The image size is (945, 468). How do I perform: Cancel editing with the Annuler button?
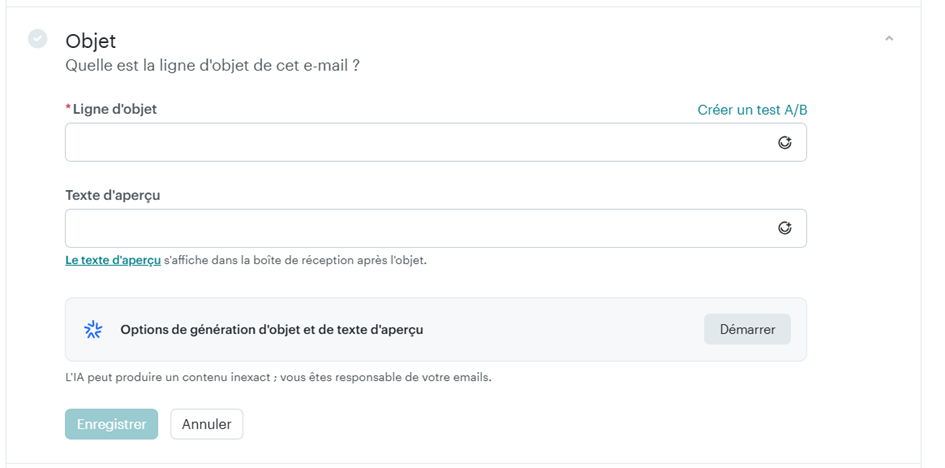click(206, 424)
